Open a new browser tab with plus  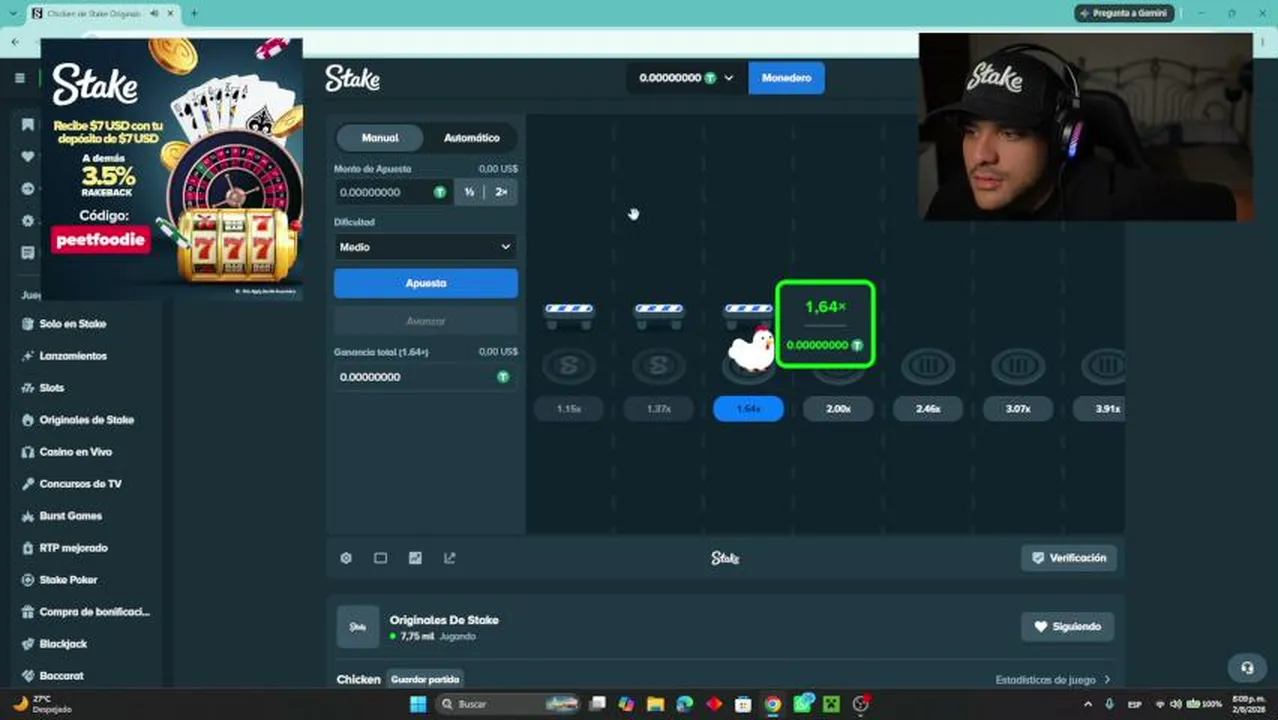[194, 13]
